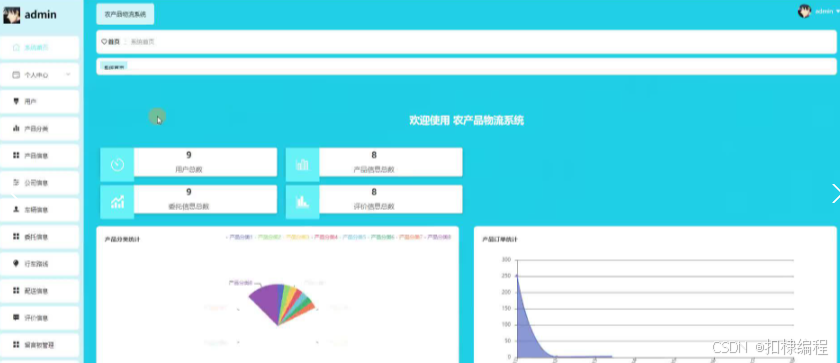Click the 个人中心 sidebar icon

click(16, 75)
